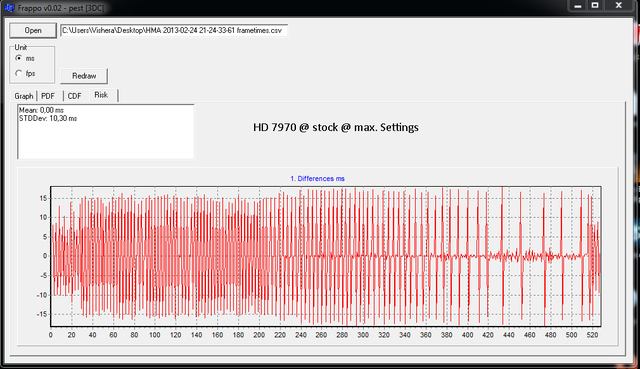
Task: Switch to the PDF tab
Action: 48,96
